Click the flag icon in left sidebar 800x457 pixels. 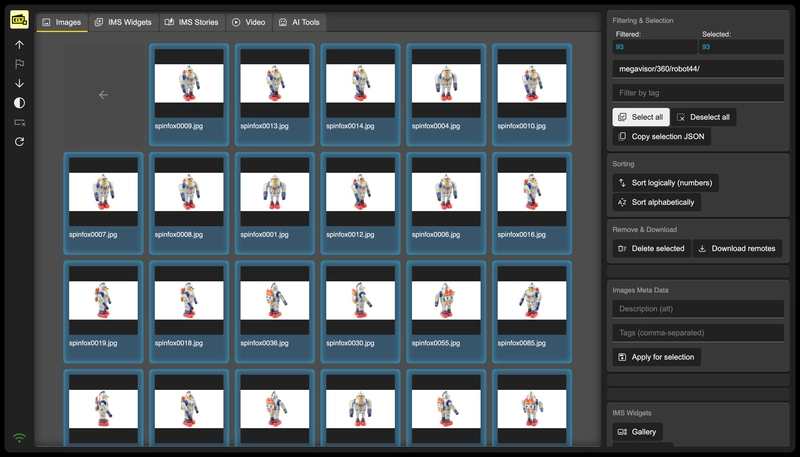click(19, 64)
